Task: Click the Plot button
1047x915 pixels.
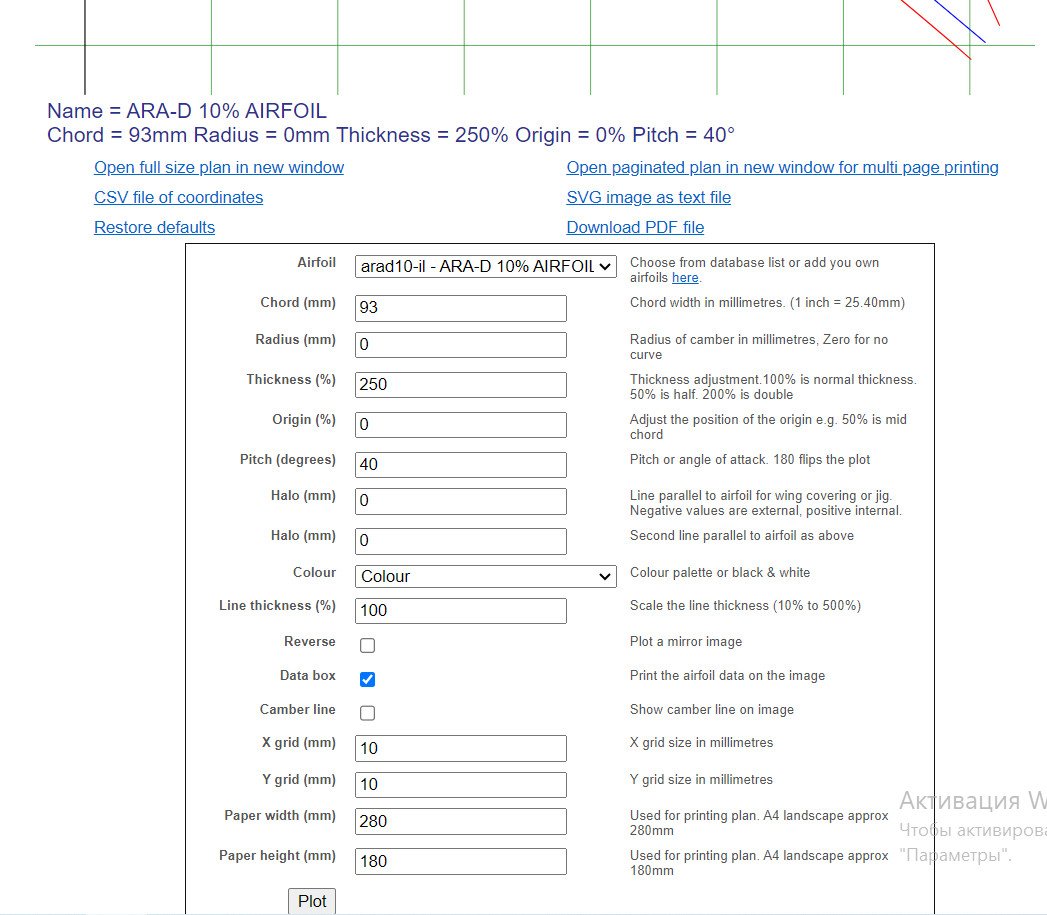Action: click(312, 901)
